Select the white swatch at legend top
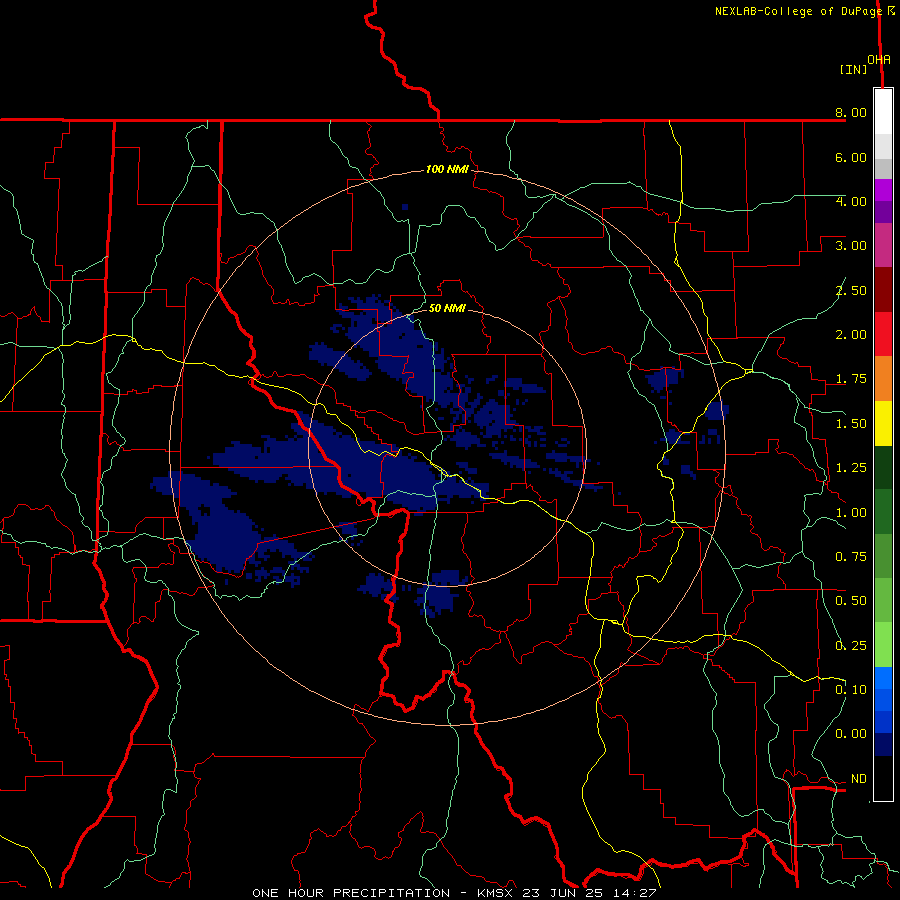900x900 pixels. point(883,112)
